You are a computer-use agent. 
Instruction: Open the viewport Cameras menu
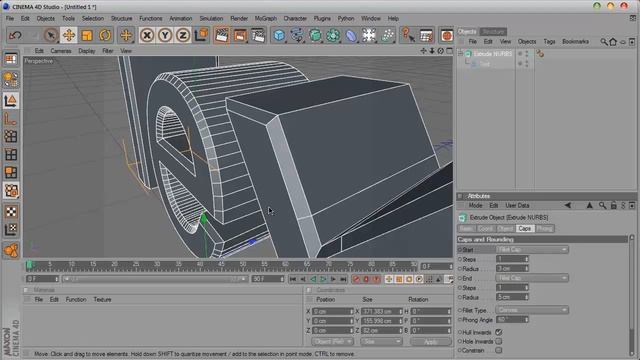[x=61, y=51]
